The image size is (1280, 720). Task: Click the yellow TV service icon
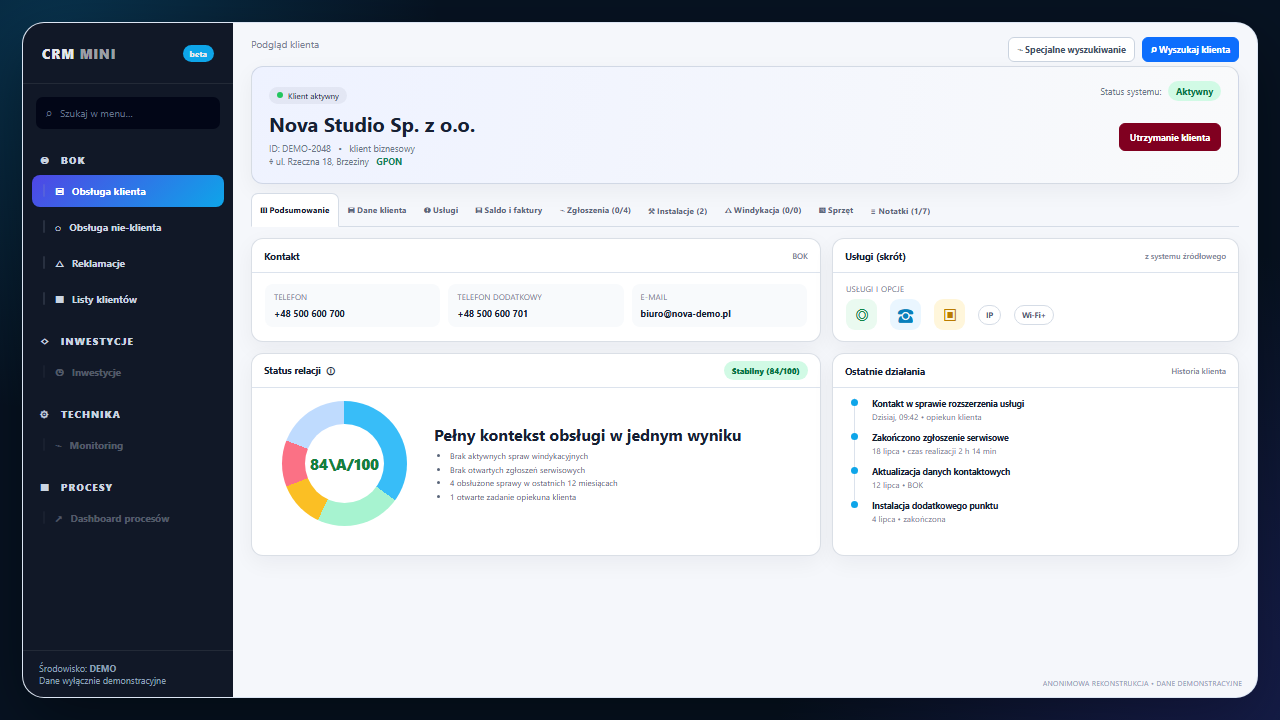pos(949,315)
